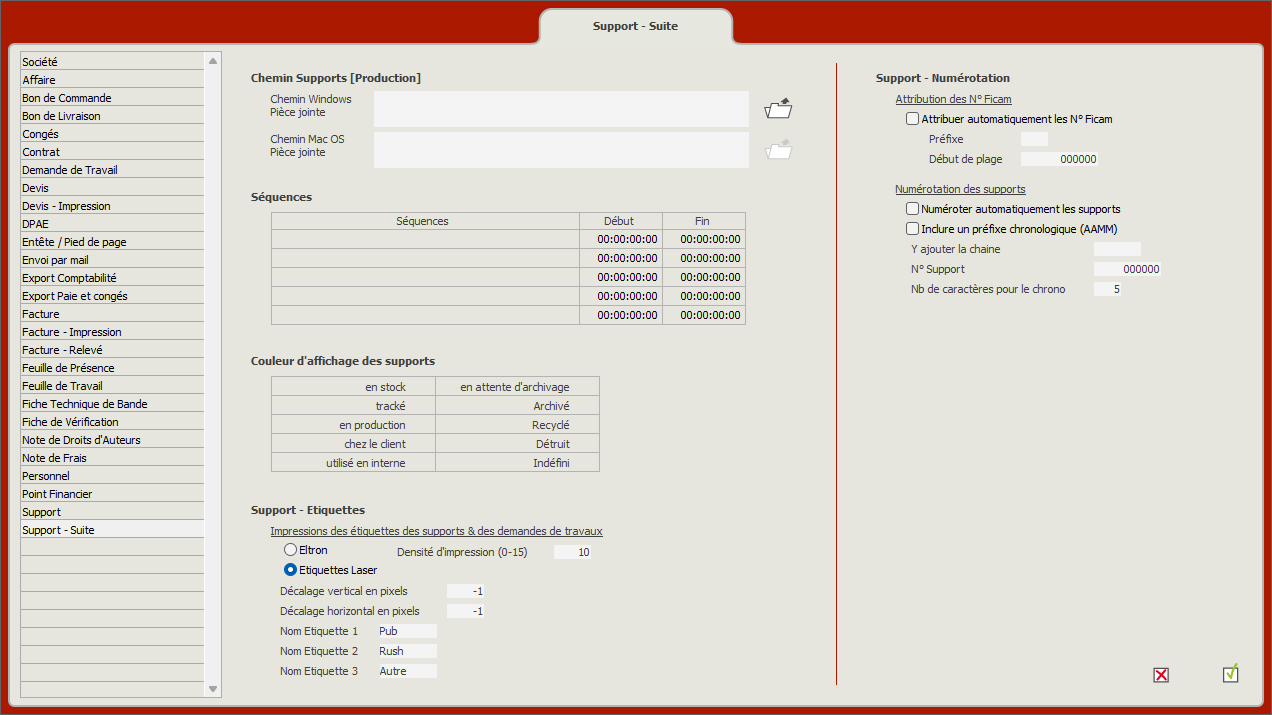Click the Y ajouter la chaine field

[x=1117, y=249]
